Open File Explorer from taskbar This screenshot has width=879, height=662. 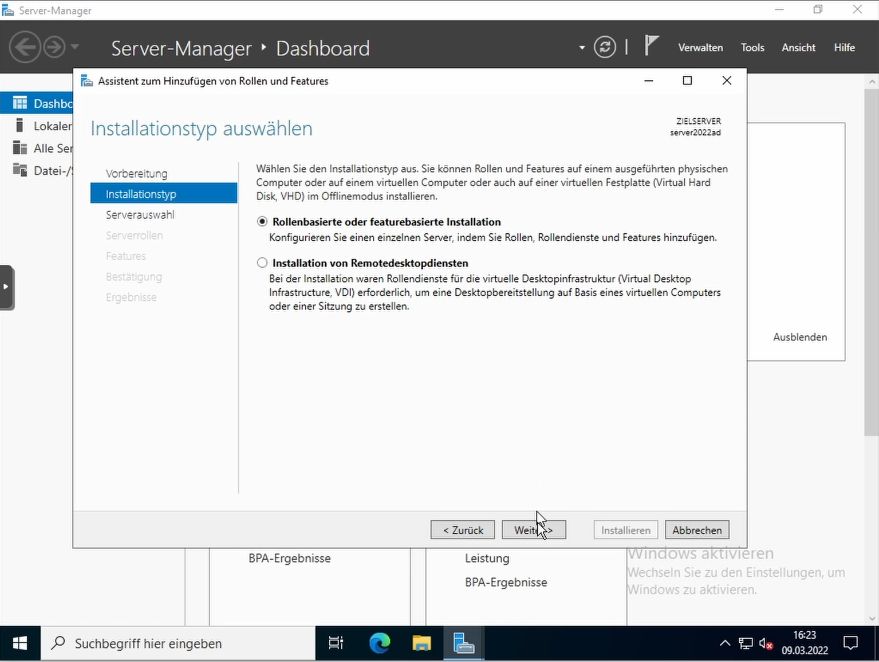coord(421,644)
